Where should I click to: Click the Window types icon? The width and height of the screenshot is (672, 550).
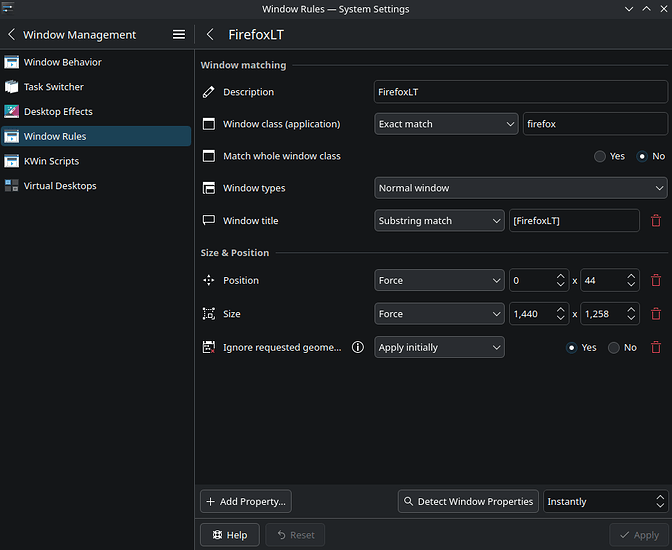click(x=209, y=188)
